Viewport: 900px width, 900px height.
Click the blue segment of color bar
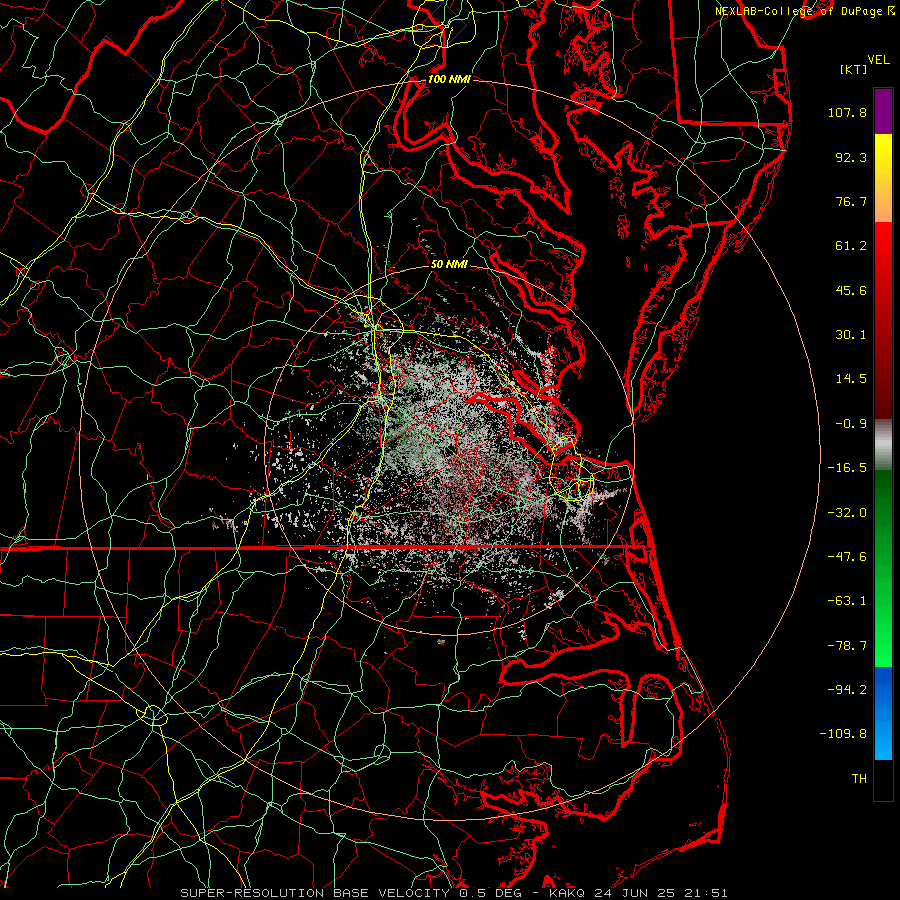tap(883, 713)
